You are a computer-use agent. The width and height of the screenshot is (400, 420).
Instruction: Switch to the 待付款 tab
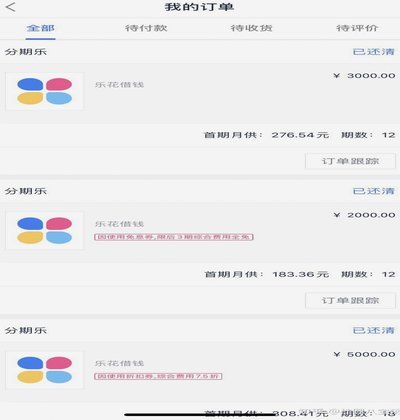point(146,28)
